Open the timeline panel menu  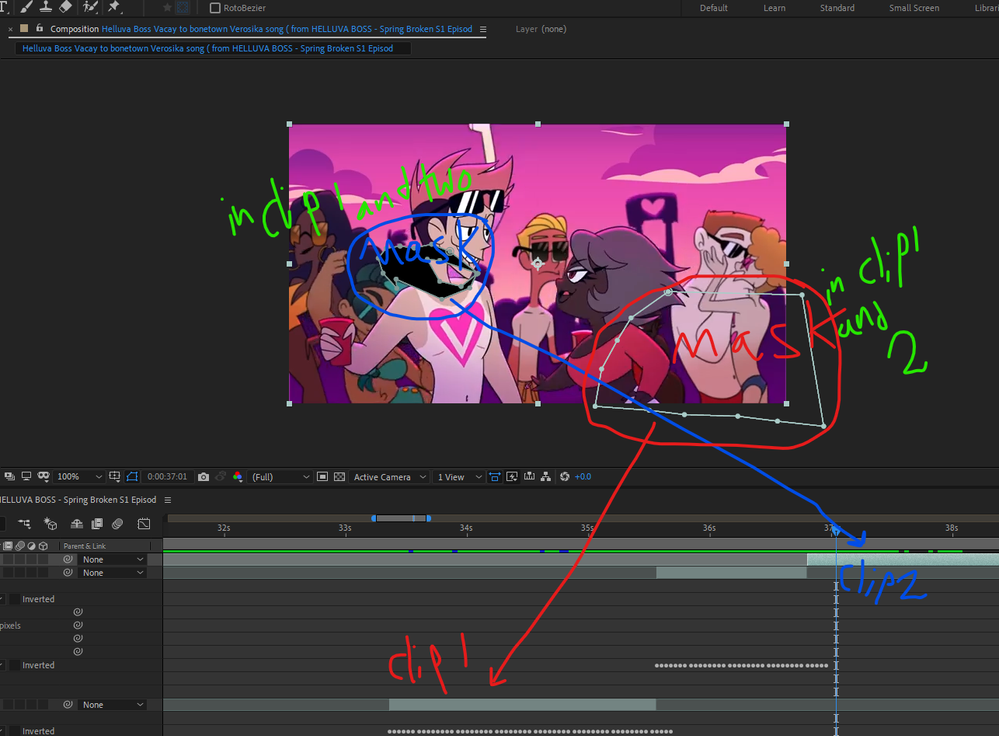[x=168, y=500]
